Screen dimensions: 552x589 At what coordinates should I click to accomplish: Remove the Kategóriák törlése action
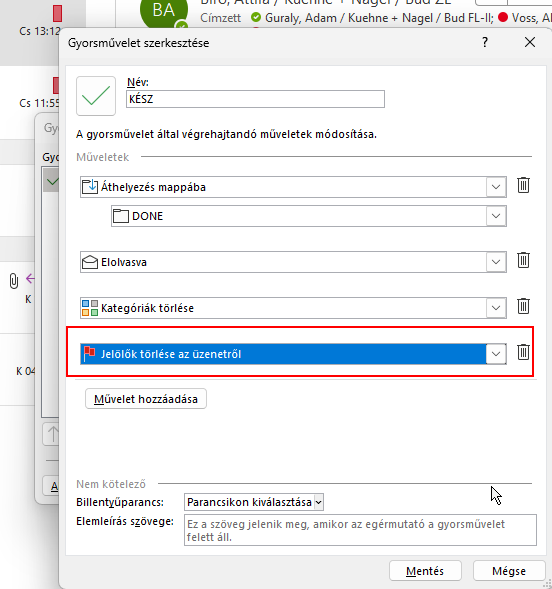pyautogui.click(x=523, y=306)
